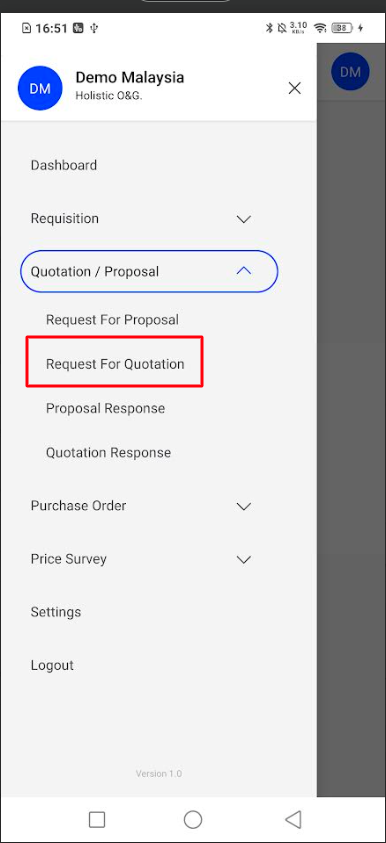Screen dimensions: 386x843
Task: Expand the Price Survey chevron
Action: click(244, 560)
